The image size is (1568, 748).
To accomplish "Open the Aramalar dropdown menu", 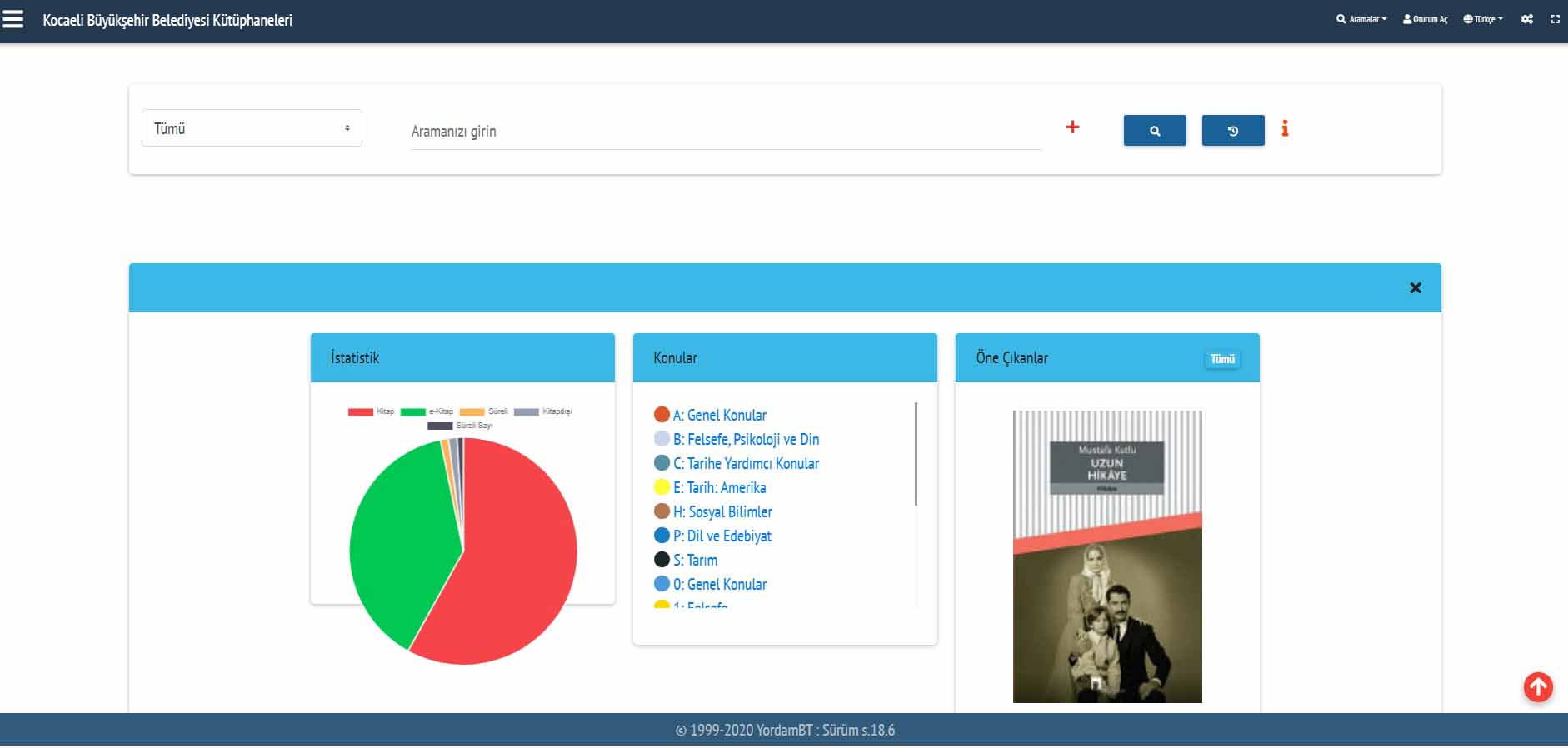I will (x=1361, y=19).
